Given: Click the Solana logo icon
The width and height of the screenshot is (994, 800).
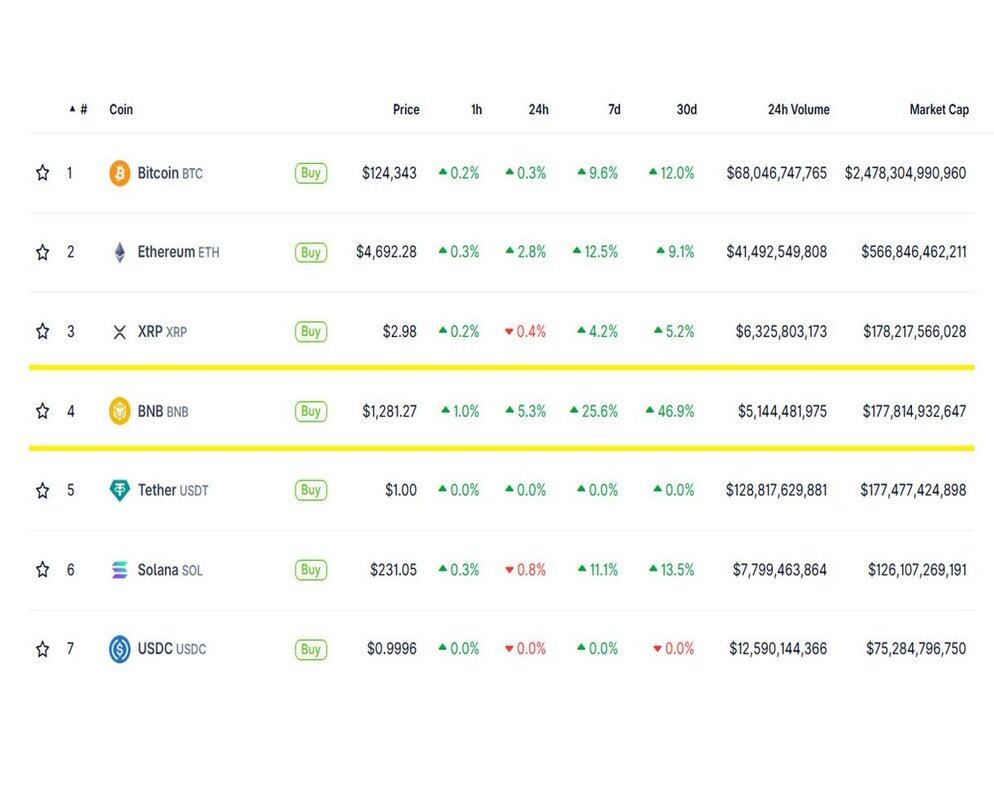Looking at the screenshot, I should click(x=120, y=570).
